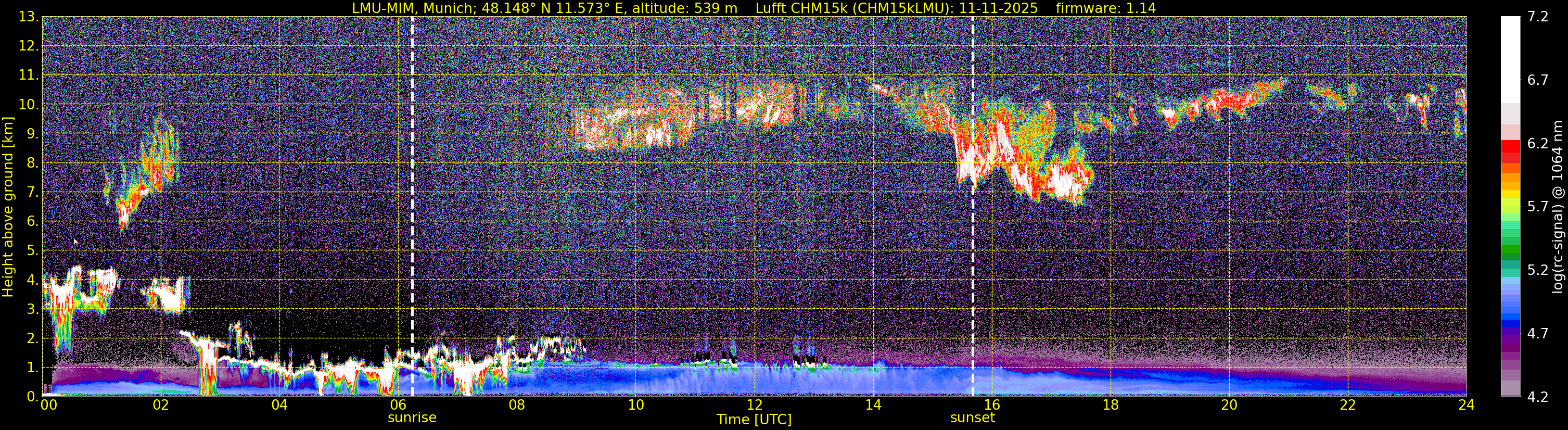
Task: Click the x-axis tick label 20
Action: 1229,404
